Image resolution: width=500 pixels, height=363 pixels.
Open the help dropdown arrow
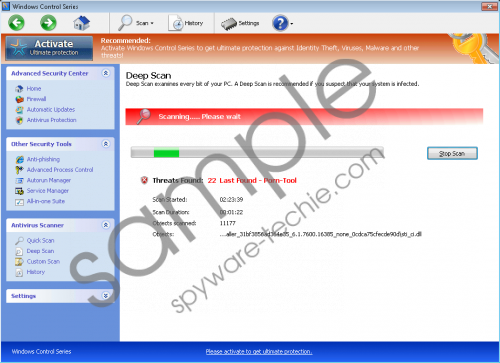click(292, 24)
